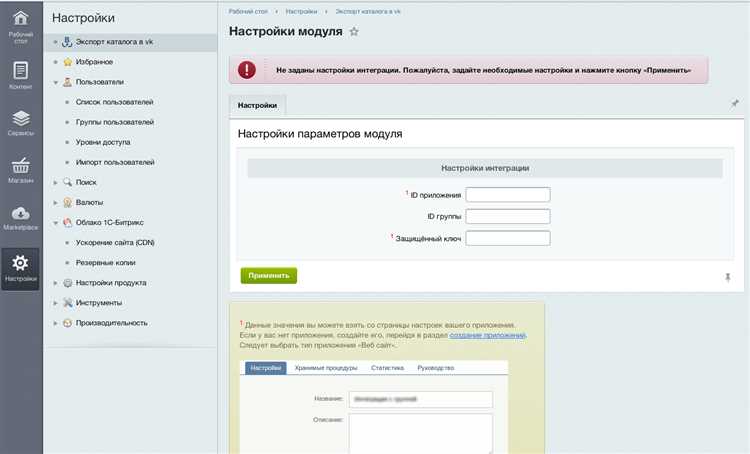Select the Хранимые процедуры tab

[326, 368]
